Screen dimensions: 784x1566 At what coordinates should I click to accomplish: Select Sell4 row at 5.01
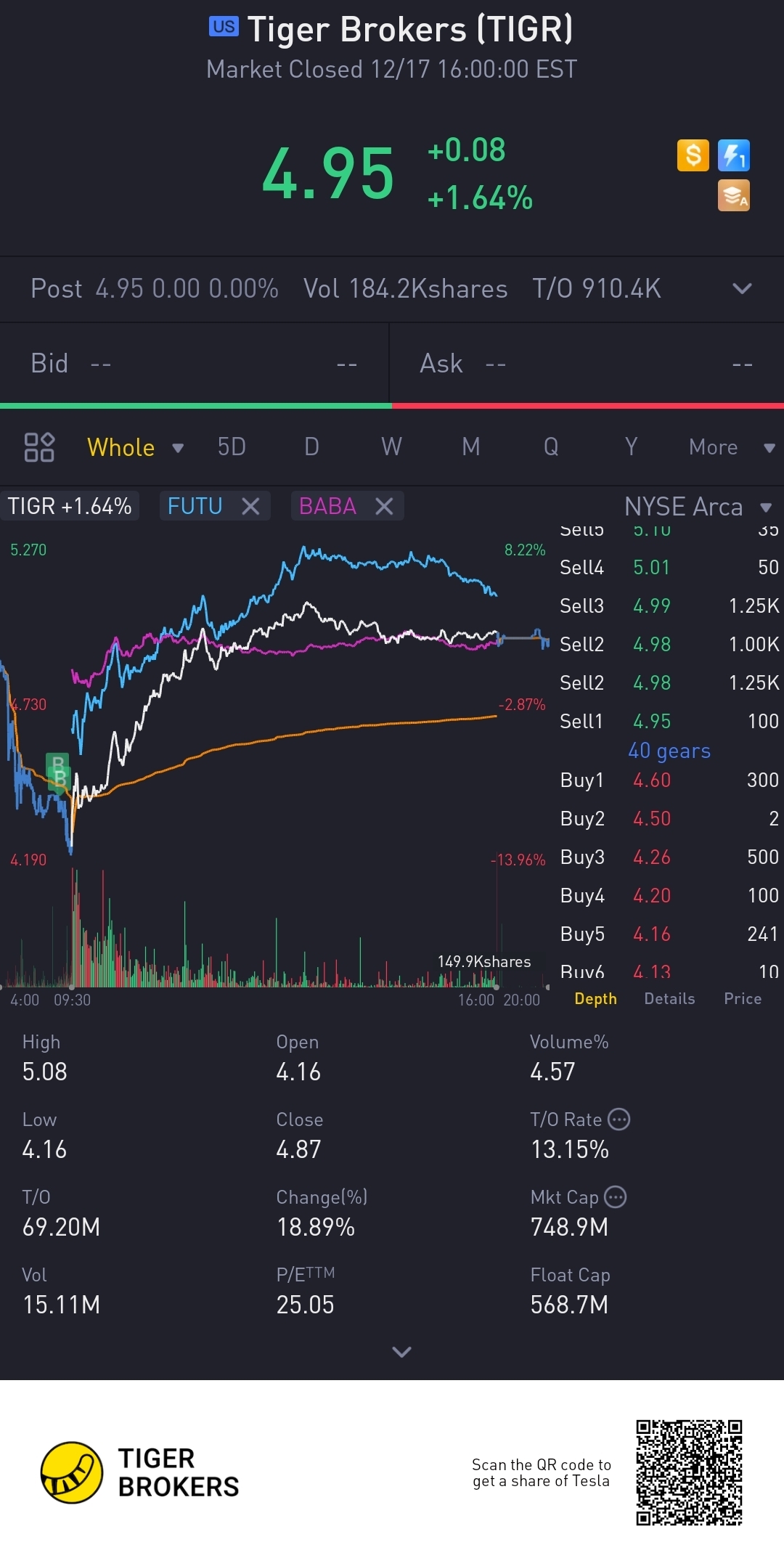[669, 567]
